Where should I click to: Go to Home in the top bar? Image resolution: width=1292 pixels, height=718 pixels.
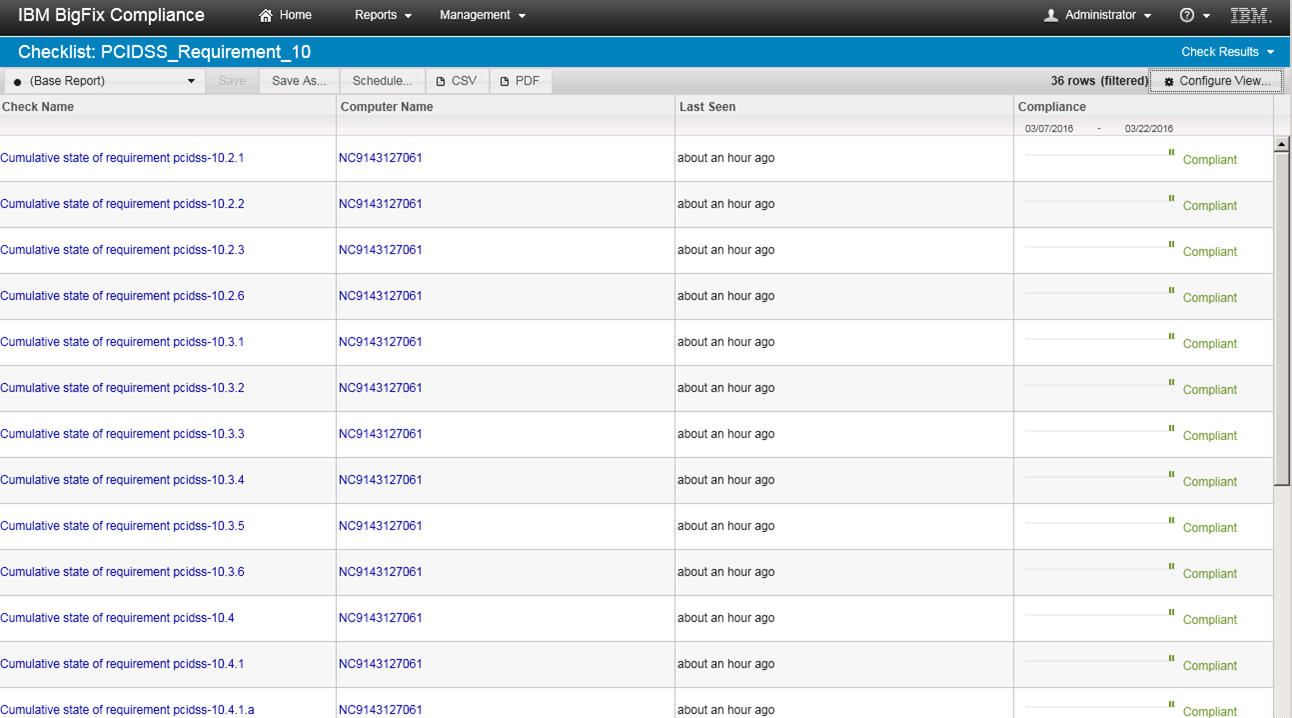285,15
